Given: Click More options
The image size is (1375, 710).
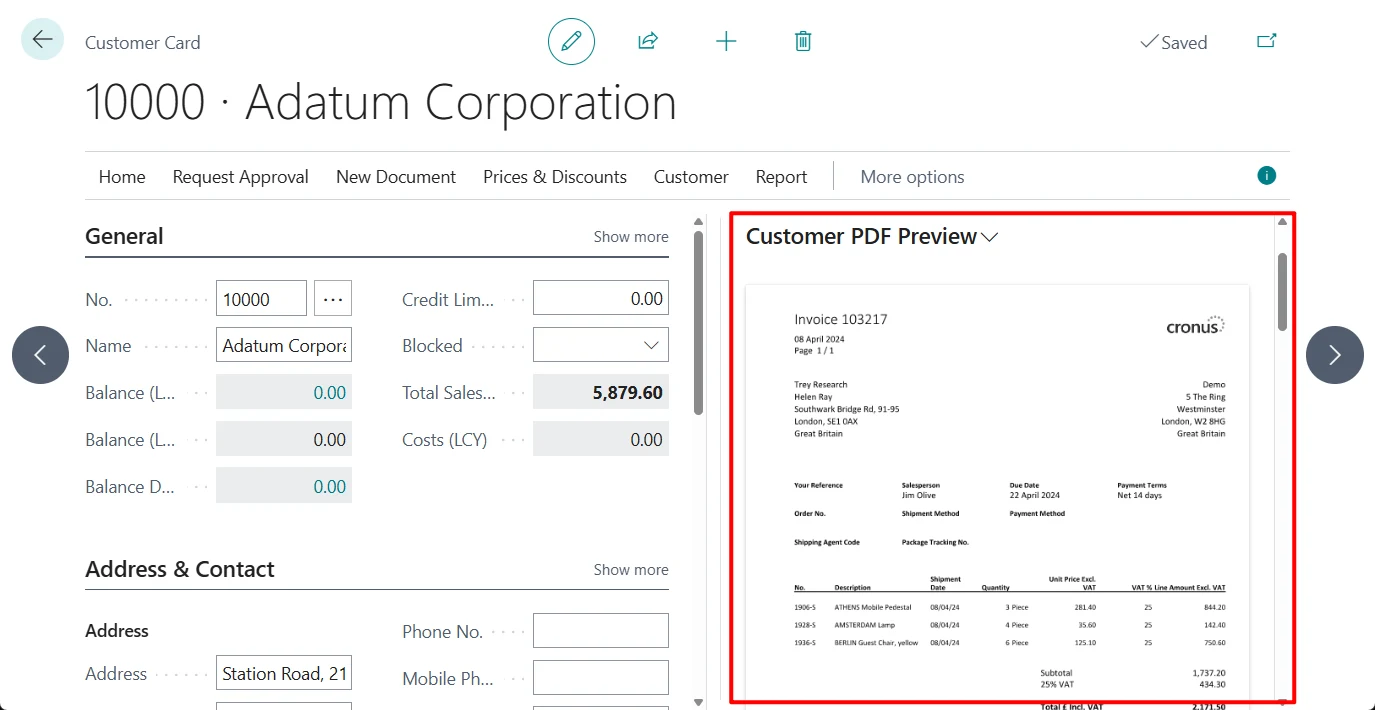Looking at the screenshot, I should click(x=913, y=177).
